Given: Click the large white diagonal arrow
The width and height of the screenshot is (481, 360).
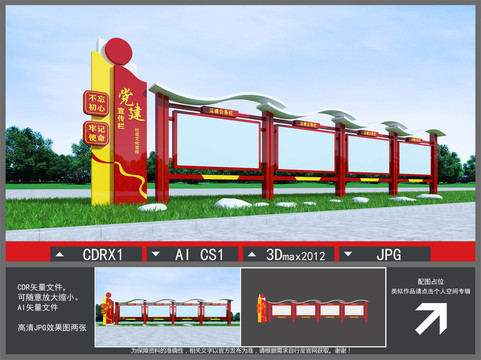Looking at the screenshot, I should click(x=431, y=319).
